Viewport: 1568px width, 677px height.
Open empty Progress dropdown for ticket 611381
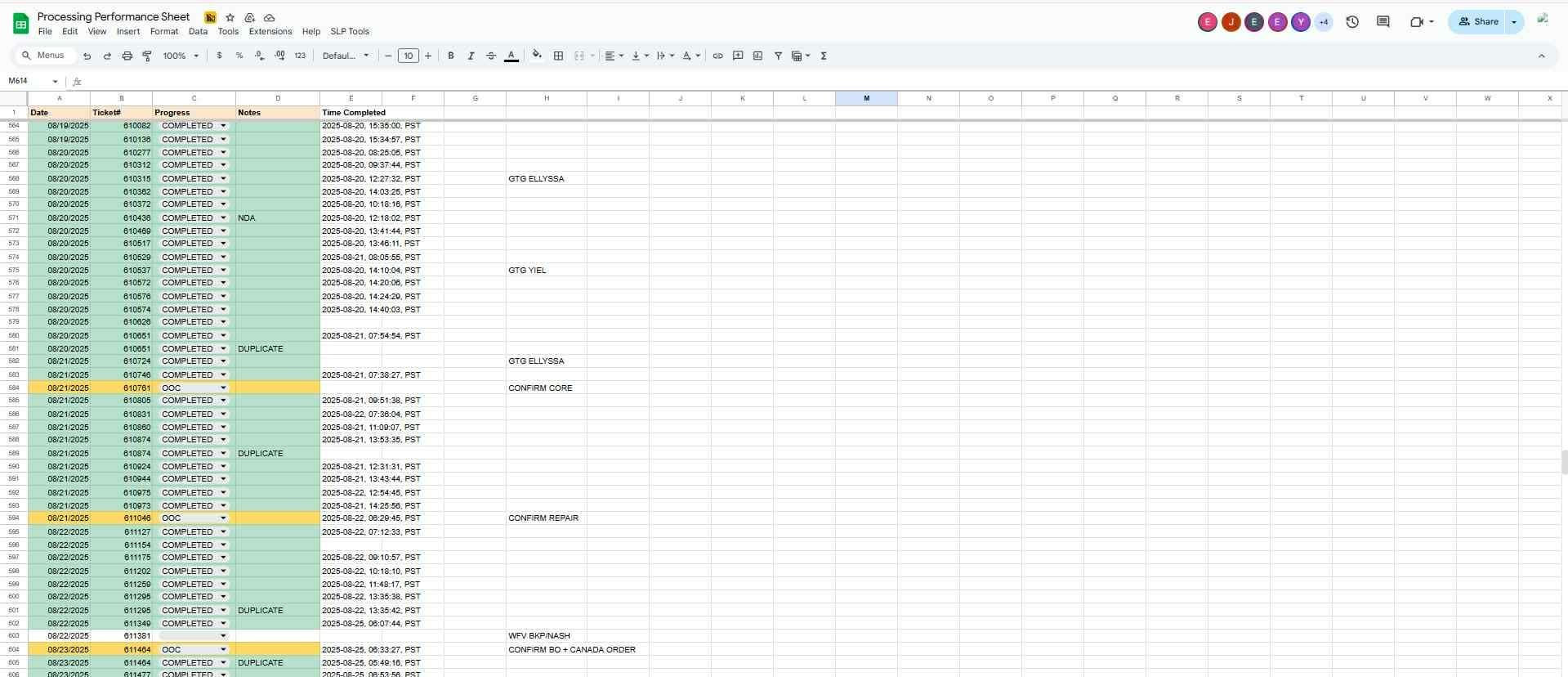[x=223, y=636]
